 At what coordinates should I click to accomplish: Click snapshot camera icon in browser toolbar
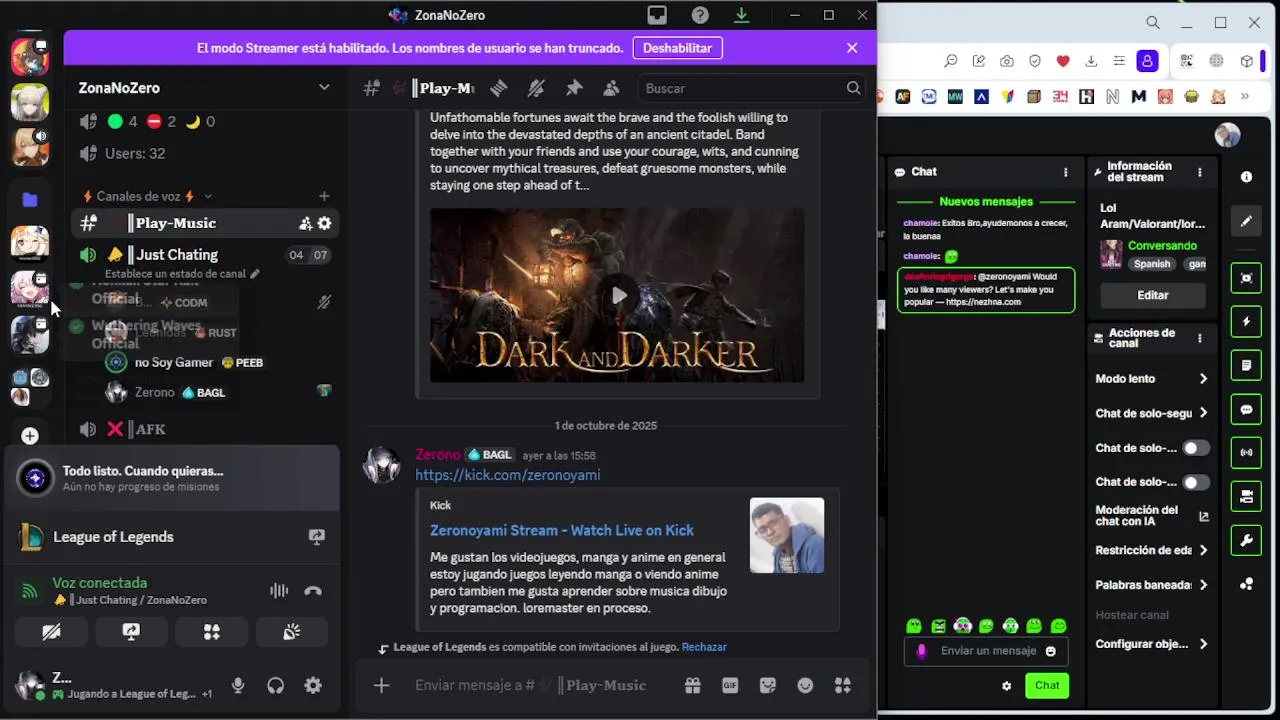tap(1007, 61)
